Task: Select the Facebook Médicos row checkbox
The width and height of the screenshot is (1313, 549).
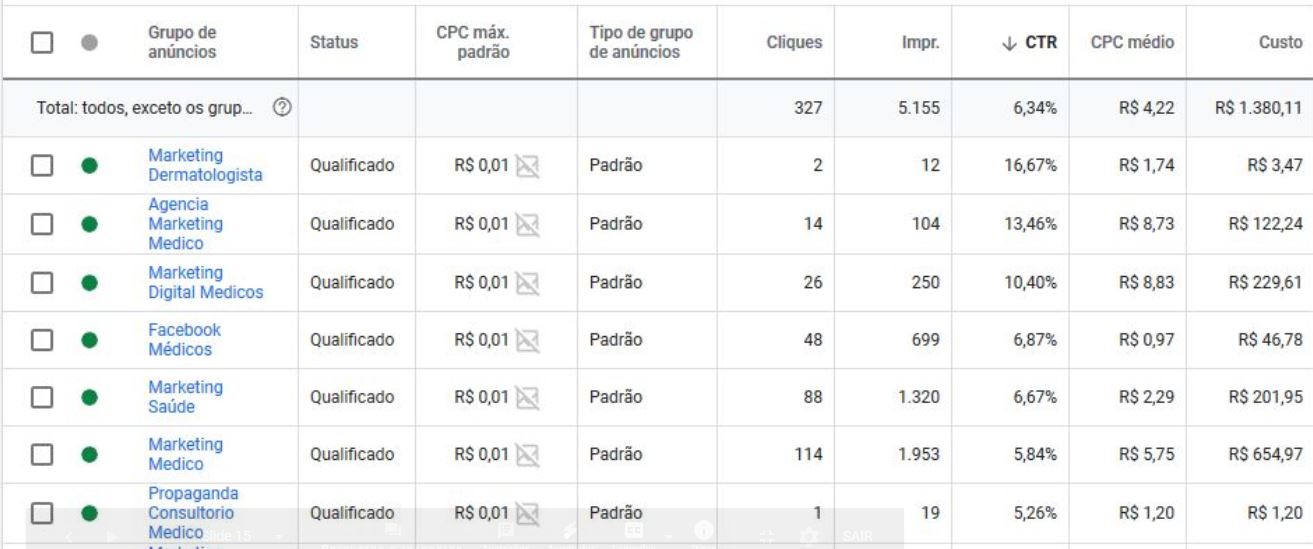Action: [41, 341]
